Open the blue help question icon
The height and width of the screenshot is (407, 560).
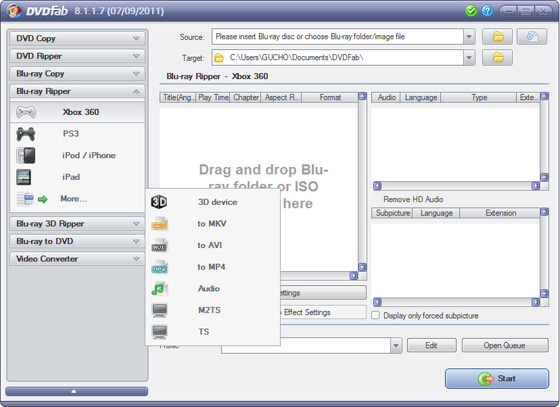[487, 11]
